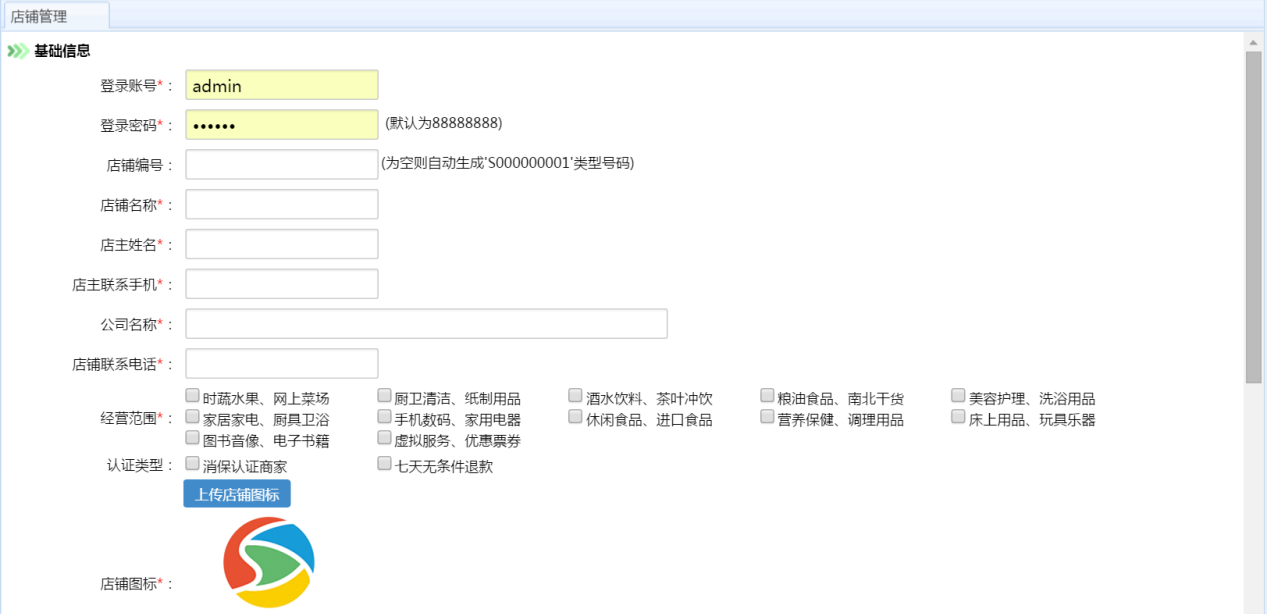Click the scrollbar up arrow
This screenshot has width=1267, height=614.
[1254, 42]
